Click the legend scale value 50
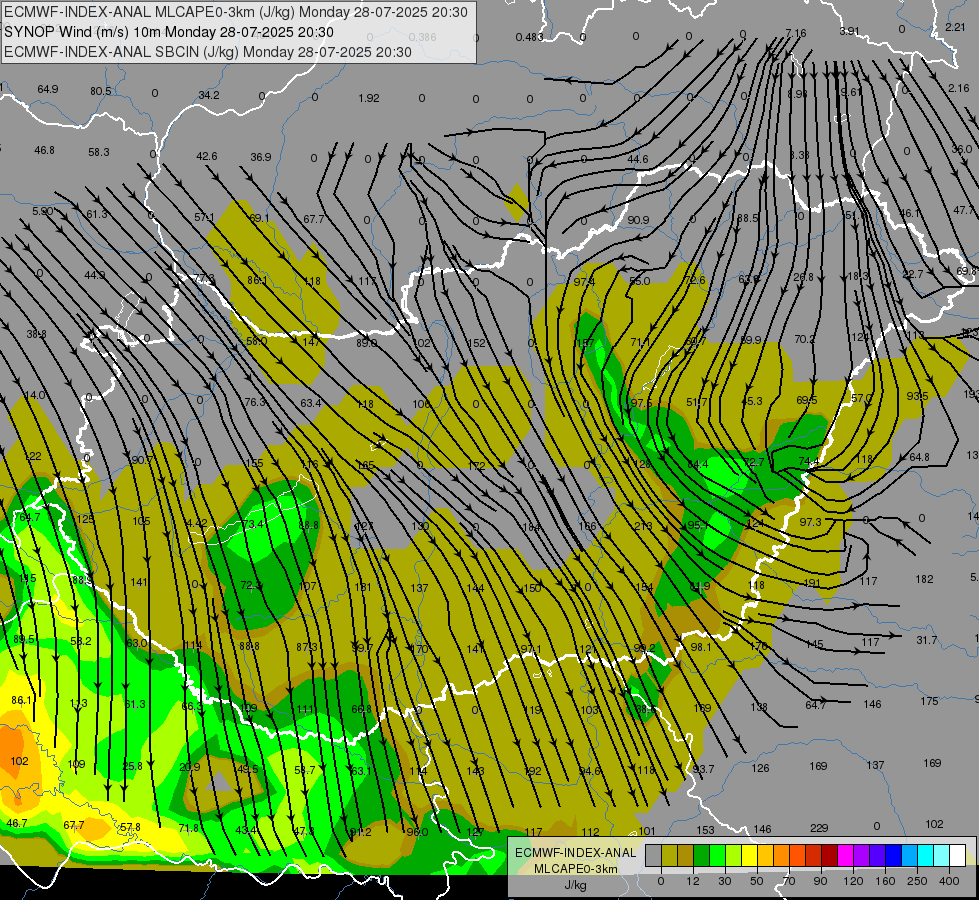The image size is (979, 900). (x=757, y=881)
